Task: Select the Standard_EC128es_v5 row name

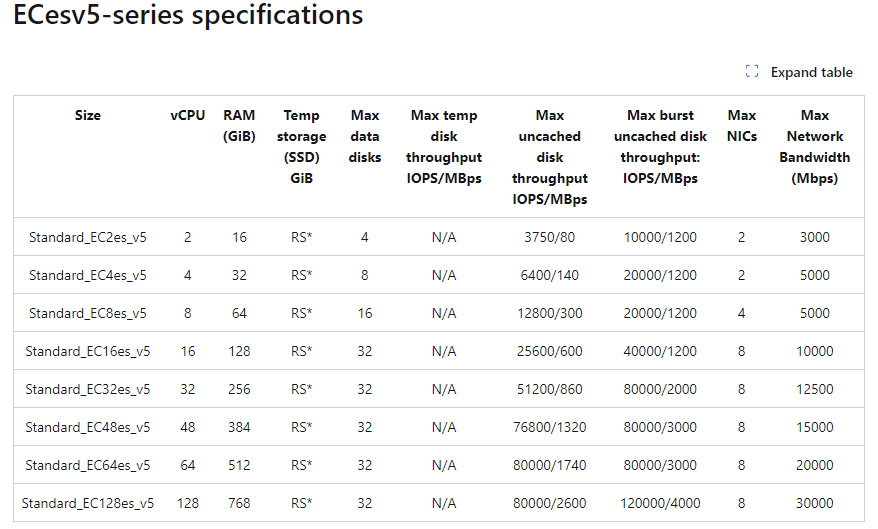Action: pyautogui.click(x=88, y=503)
